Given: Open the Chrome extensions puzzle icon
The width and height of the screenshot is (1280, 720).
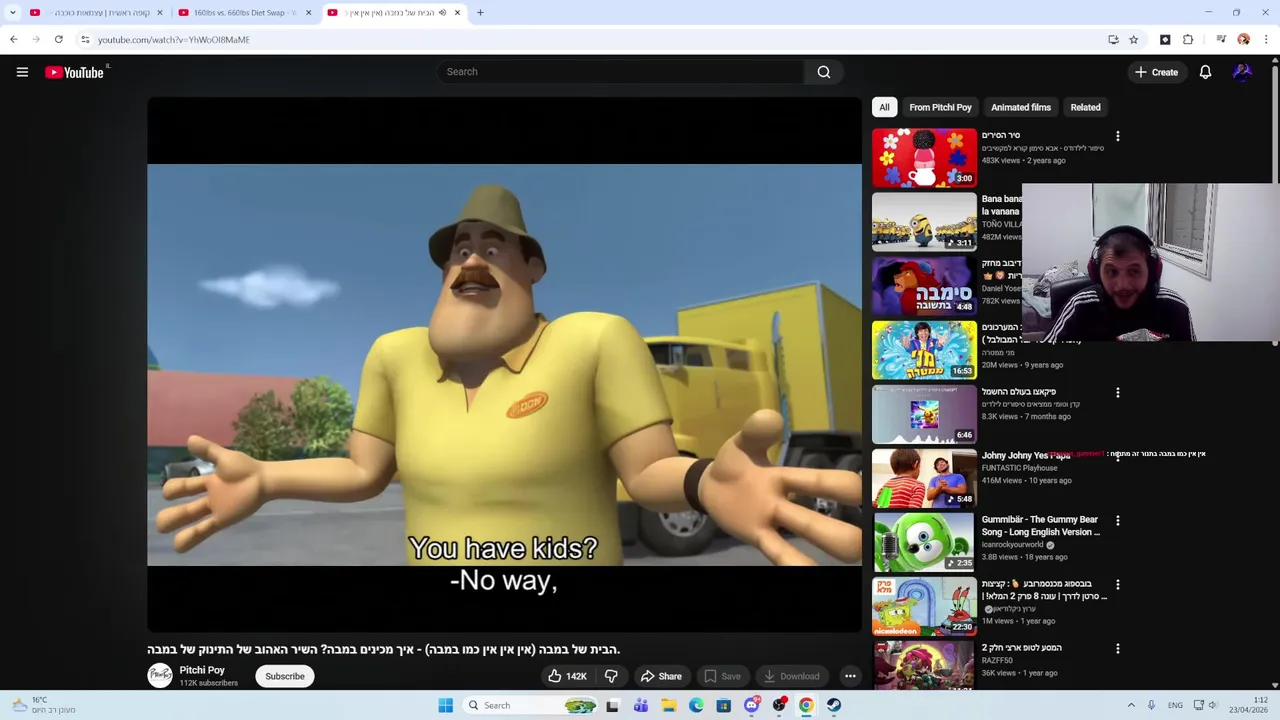Looking at the screenshot, I should pos(1188,40).
